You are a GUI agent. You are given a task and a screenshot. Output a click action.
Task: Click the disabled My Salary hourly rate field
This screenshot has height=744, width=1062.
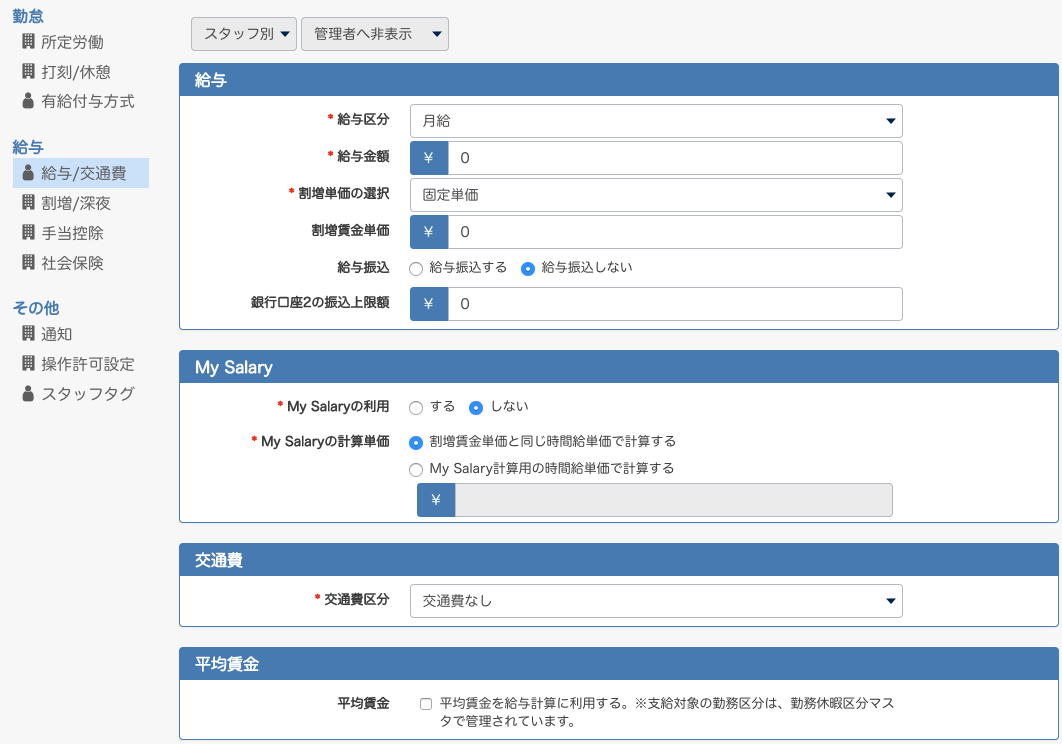click(x=673, y=500)
